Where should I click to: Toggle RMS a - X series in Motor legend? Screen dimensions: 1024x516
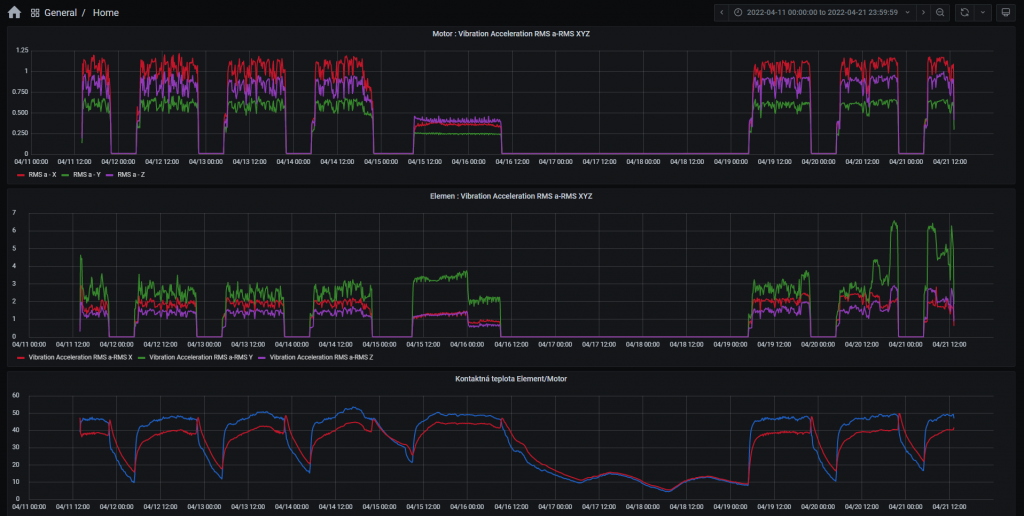tap(42, 174)
